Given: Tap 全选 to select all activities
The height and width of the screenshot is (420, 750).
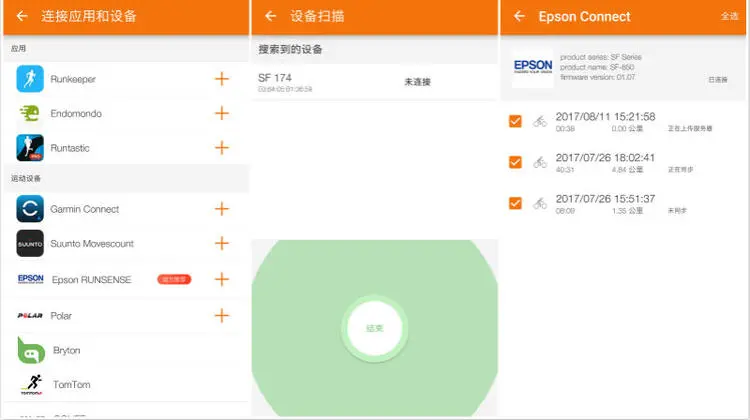Looking at the screenshot, I should 729,16.
